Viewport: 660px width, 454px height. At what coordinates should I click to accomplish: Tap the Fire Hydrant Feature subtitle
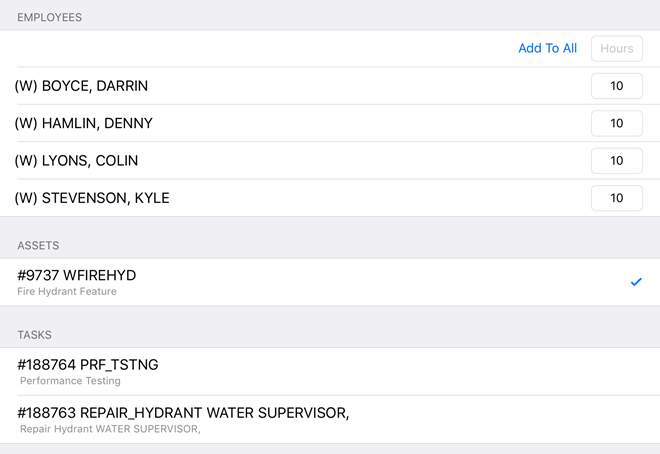tap(67, 292)
